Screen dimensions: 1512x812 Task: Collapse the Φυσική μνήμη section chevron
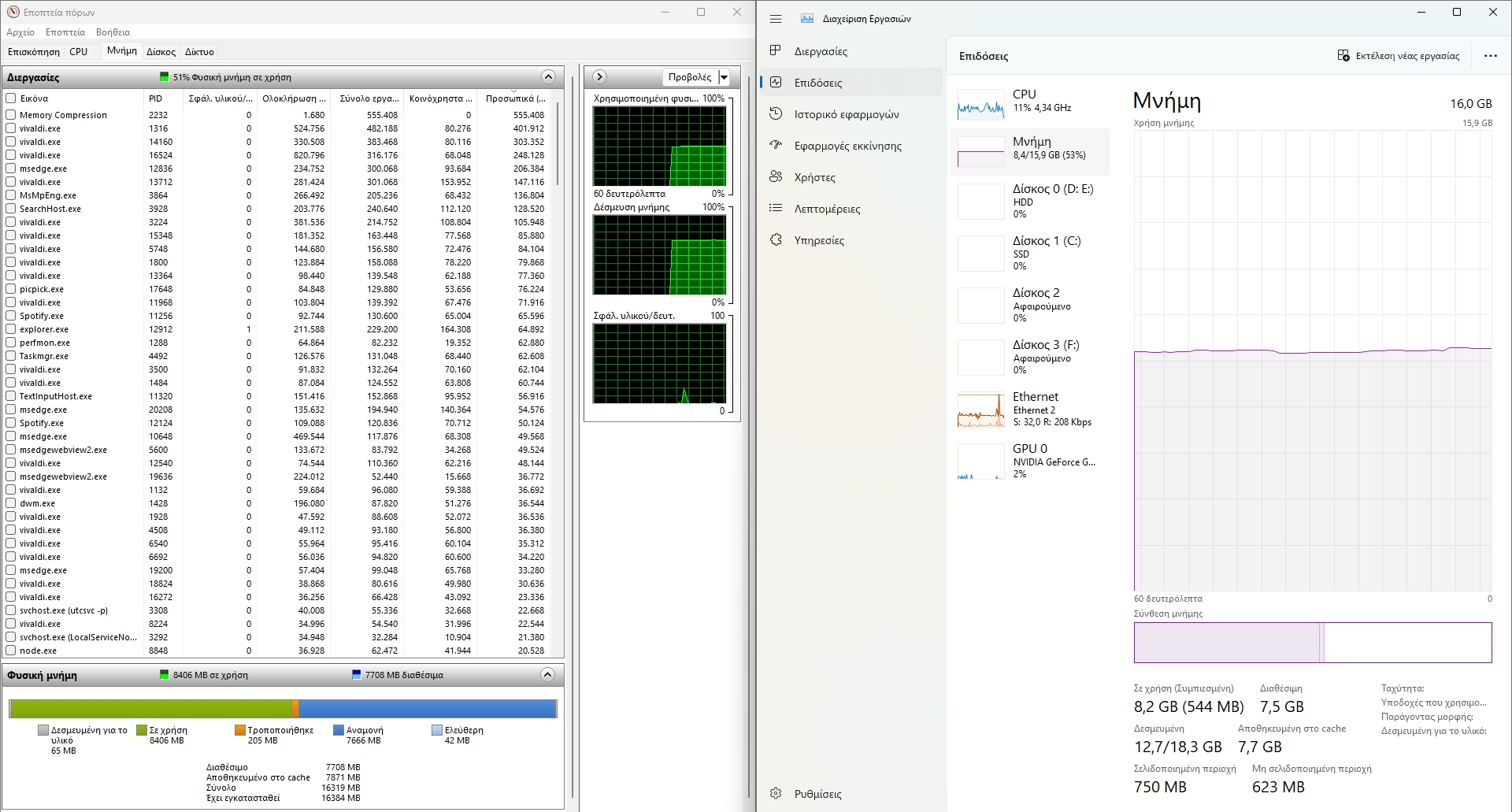[x=547, y=675]
